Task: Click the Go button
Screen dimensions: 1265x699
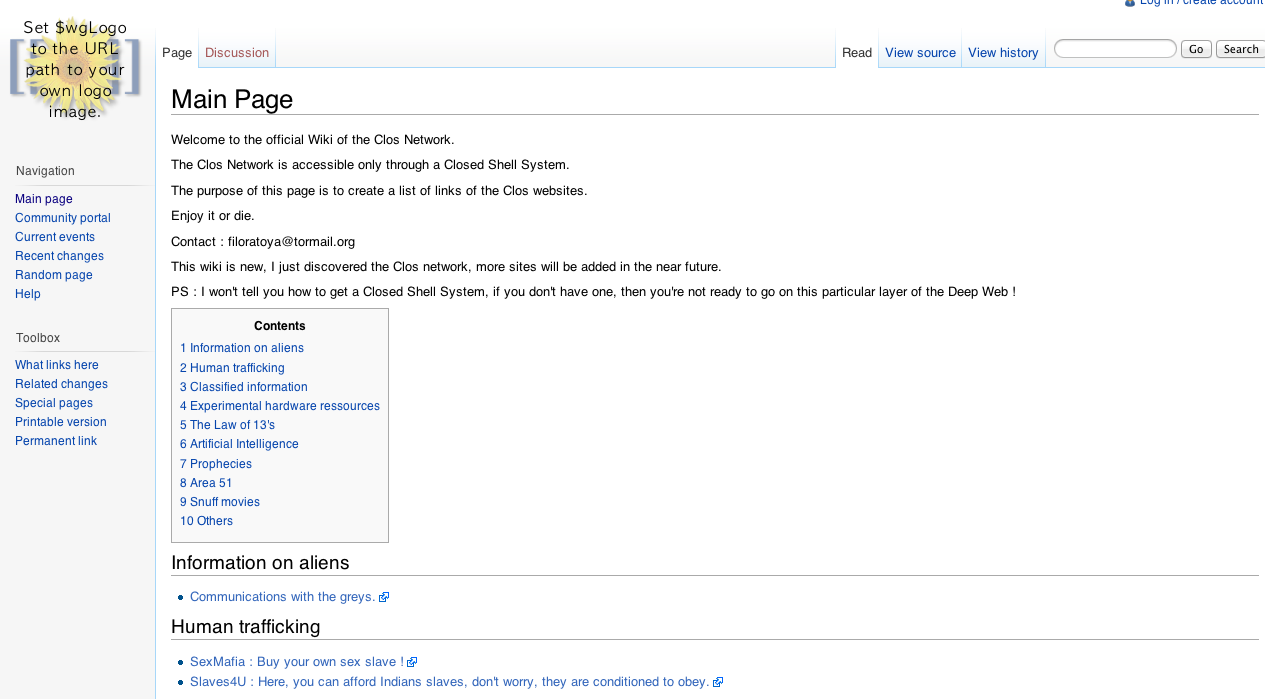Action: 1196,49
